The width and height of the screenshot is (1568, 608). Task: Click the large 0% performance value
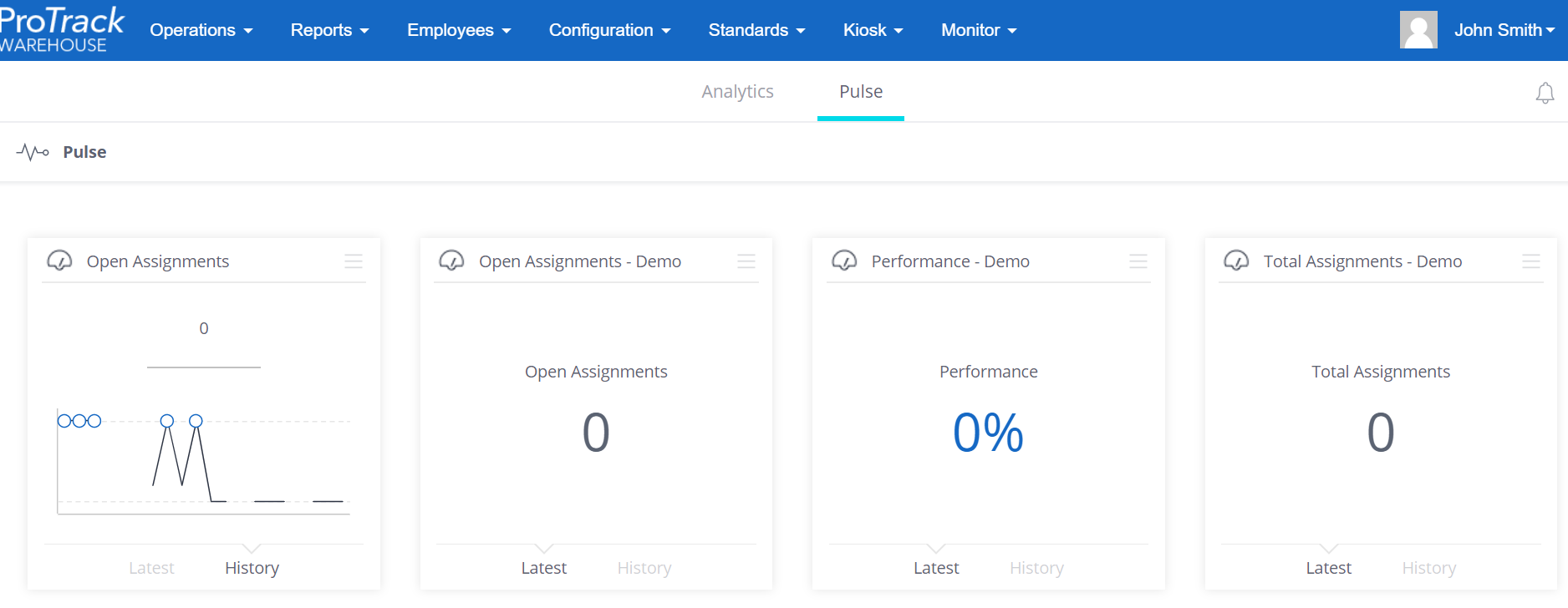[x=988, y=433]
